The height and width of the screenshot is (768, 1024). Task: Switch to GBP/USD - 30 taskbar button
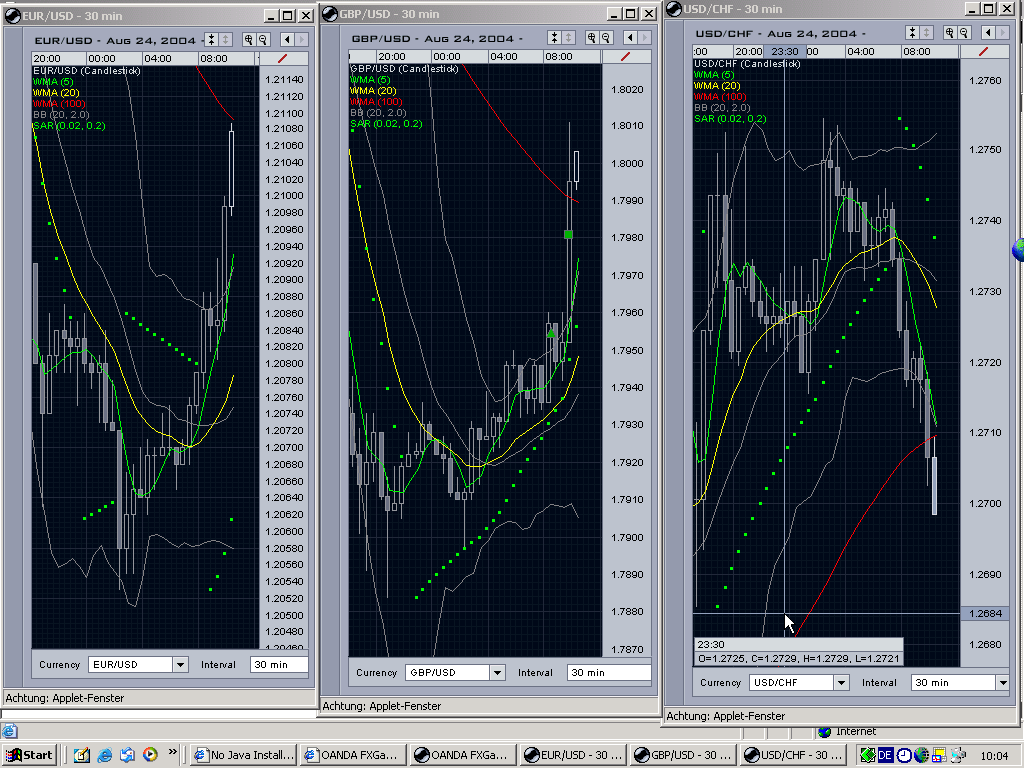click(685, 755)
